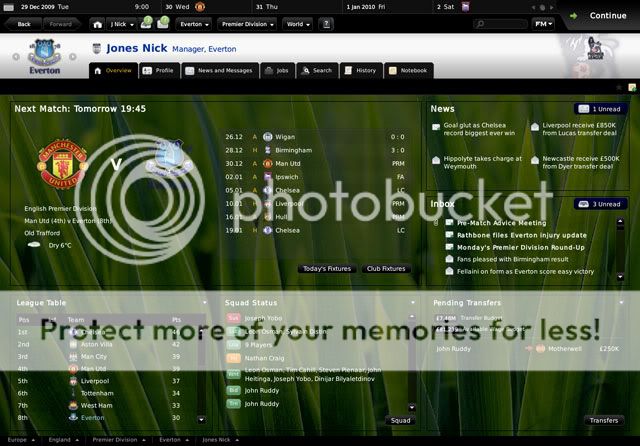
Task: Open the Premier Division dropdown menu
Action: pyautogui.click(x=247, y=22)
